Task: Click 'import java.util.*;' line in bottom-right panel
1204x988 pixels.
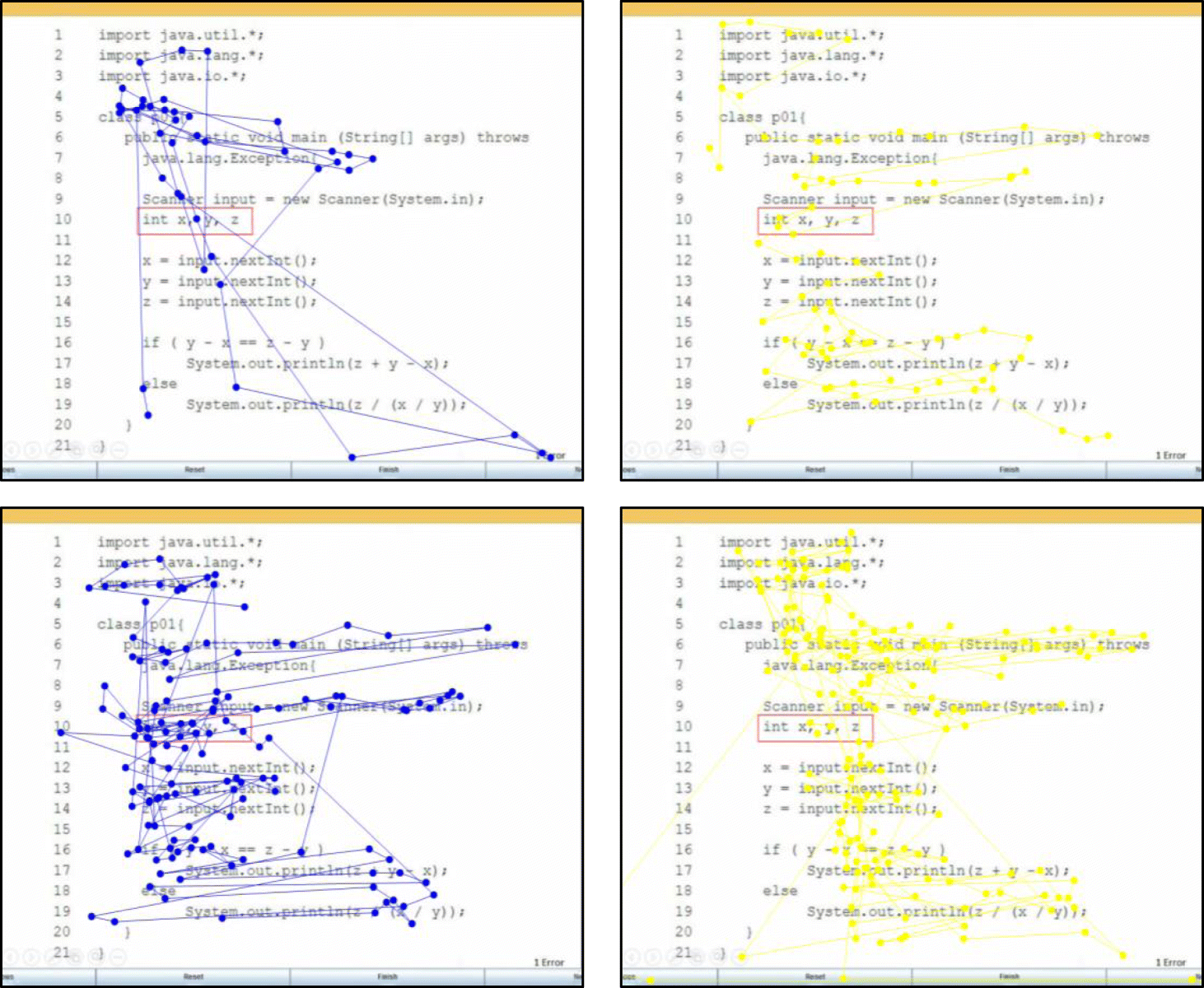Action: click(x=802, y=542)
